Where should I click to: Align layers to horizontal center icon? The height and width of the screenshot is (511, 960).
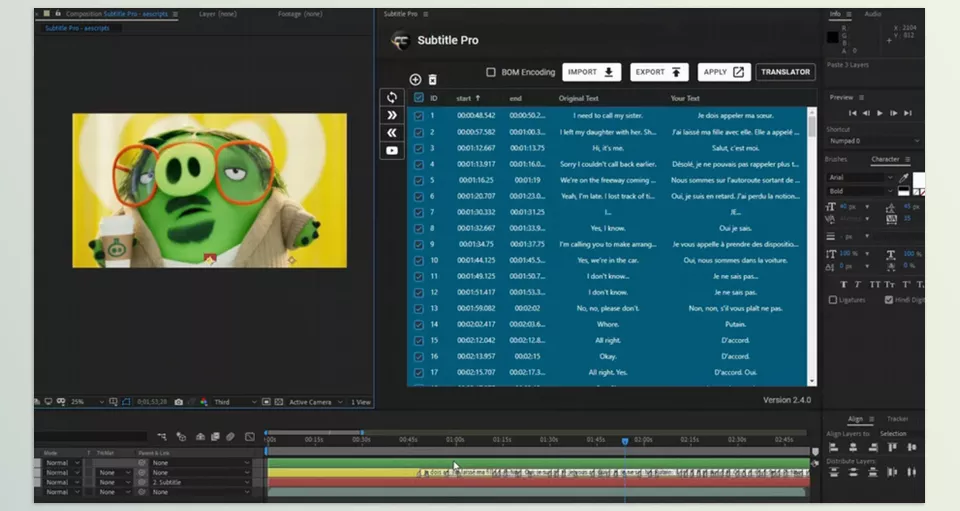click(x=853, y=447)
